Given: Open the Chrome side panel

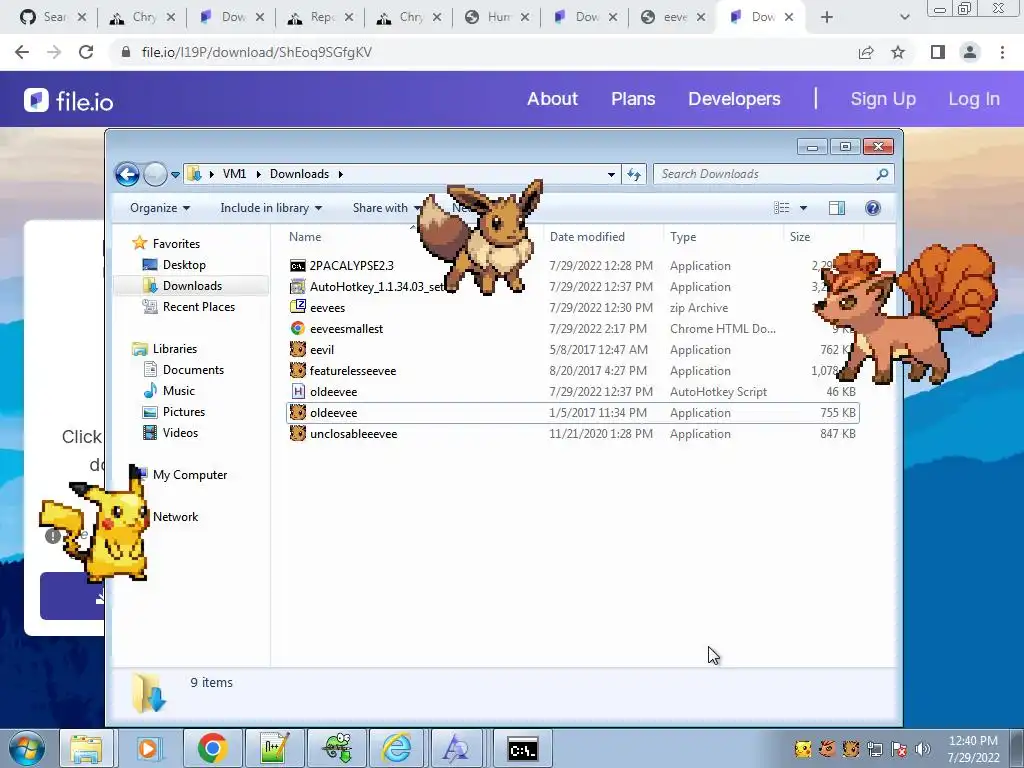Looking at the screenshot, I should (x=938, y=52).
